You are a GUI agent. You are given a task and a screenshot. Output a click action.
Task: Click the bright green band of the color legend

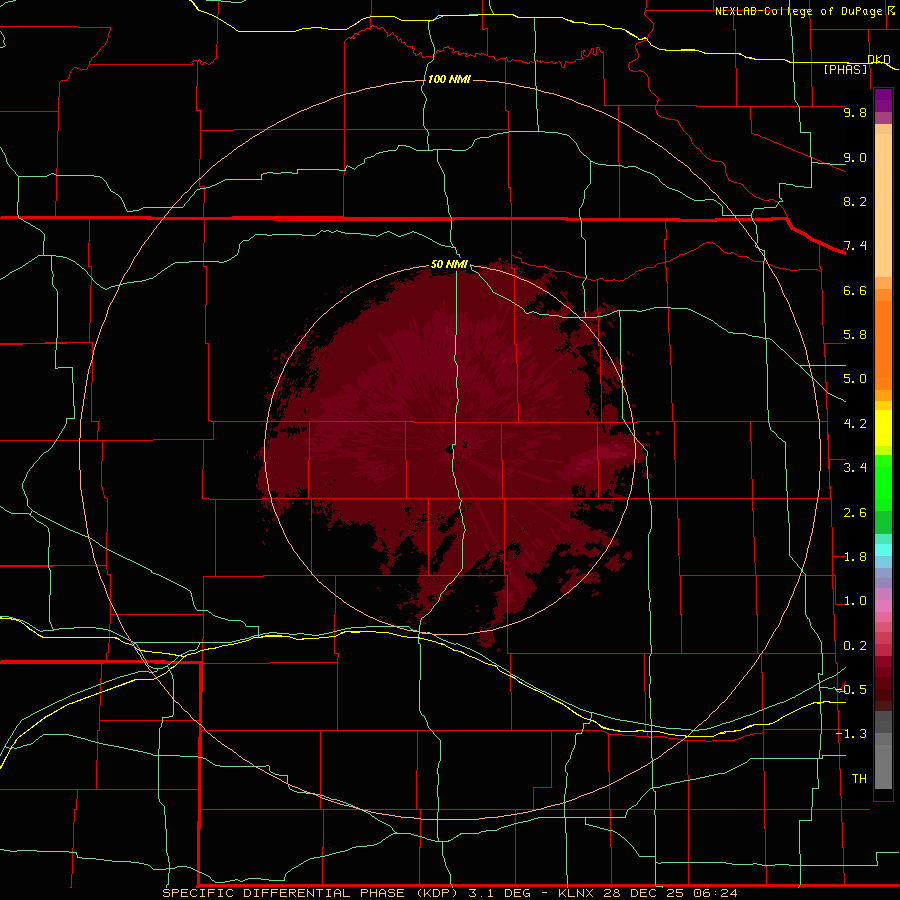(x=883, y=482)
